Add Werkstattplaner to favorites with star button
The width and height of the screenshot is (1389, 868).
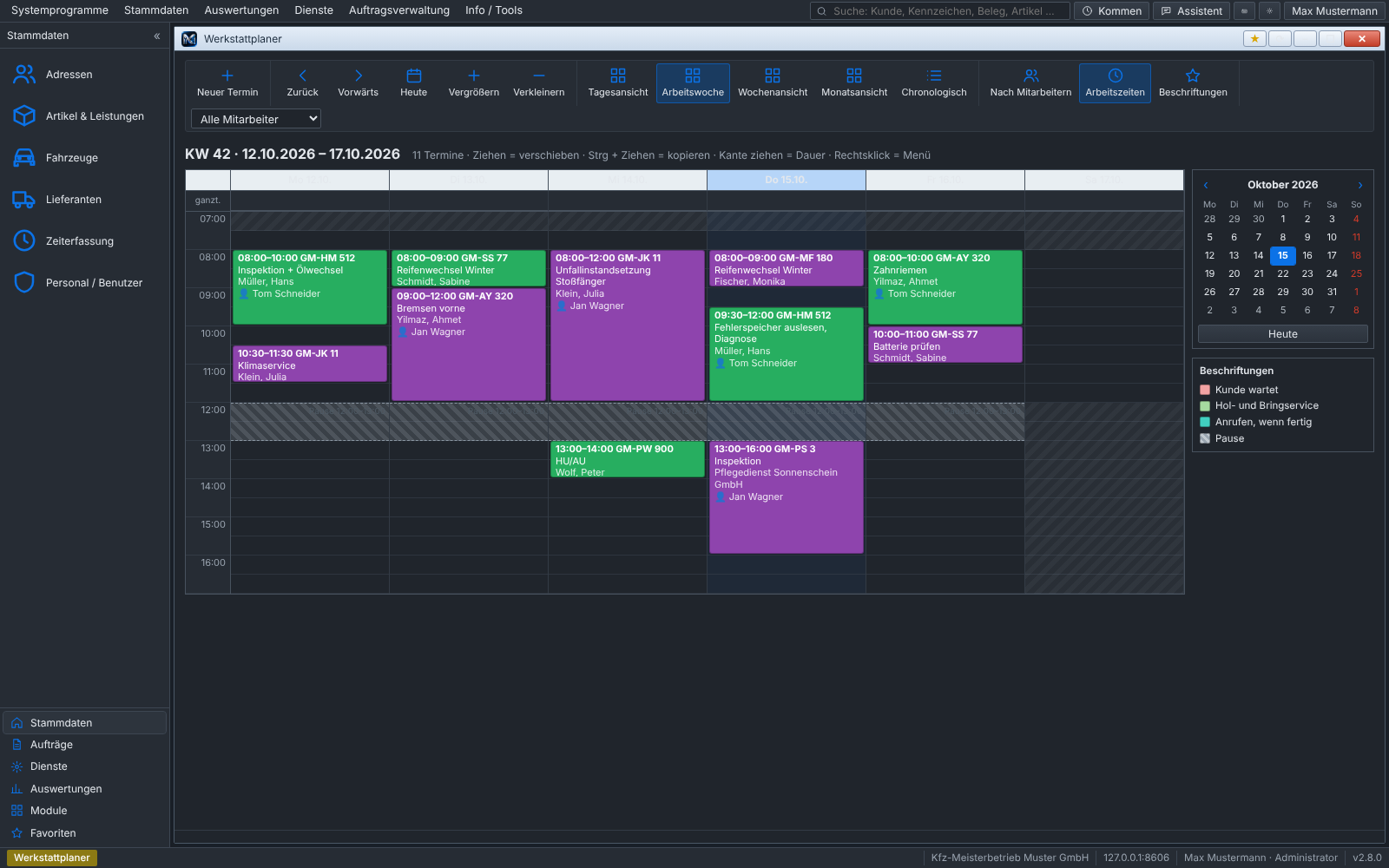point(1254,39)
